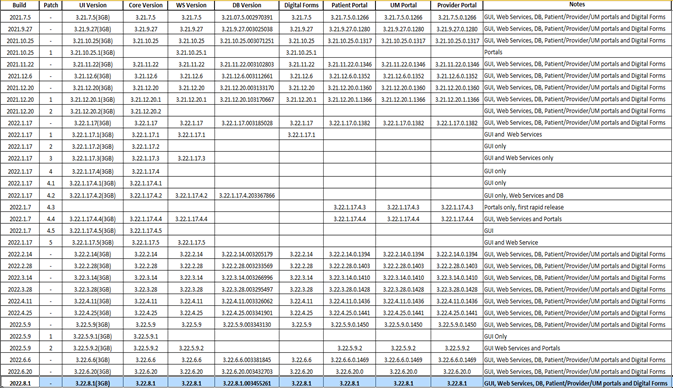Click the Core Version header cell
Image resolution: width=673 pixels, height=388 pixels.
pyautogui.click(x=146, y=6)
